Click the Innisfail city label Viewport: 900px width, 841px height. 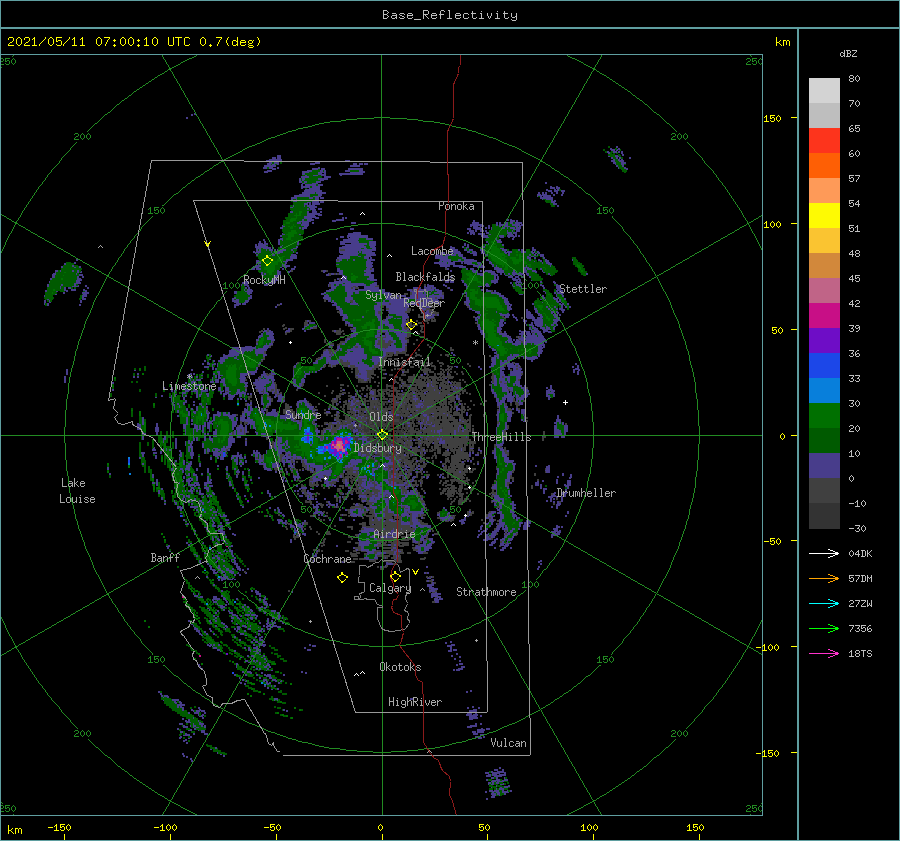(404, 362)
